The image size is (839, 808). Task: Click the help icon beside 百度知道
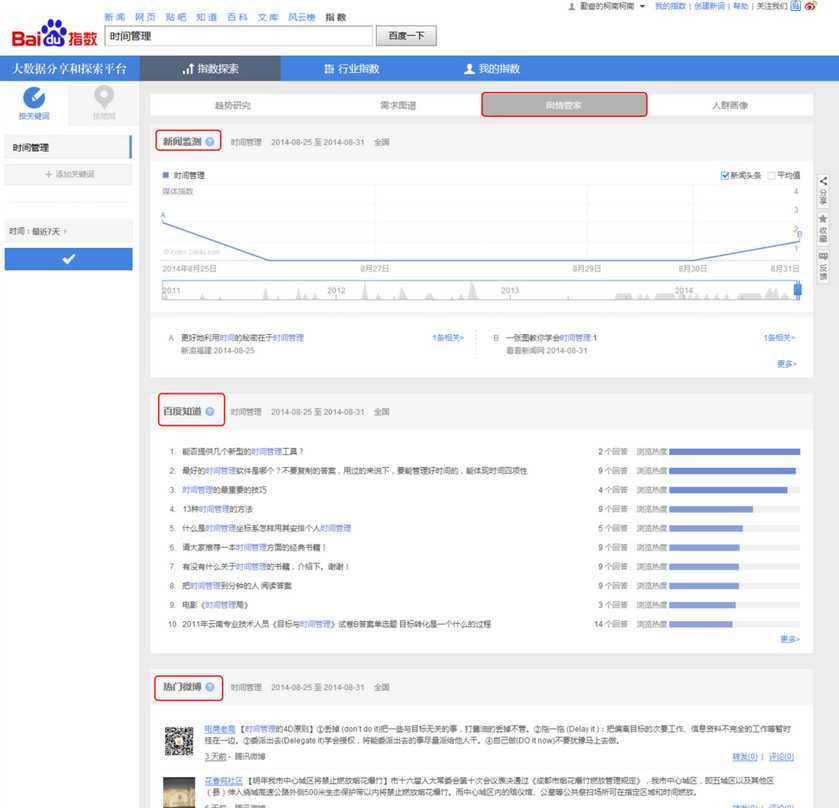[209, 411]
